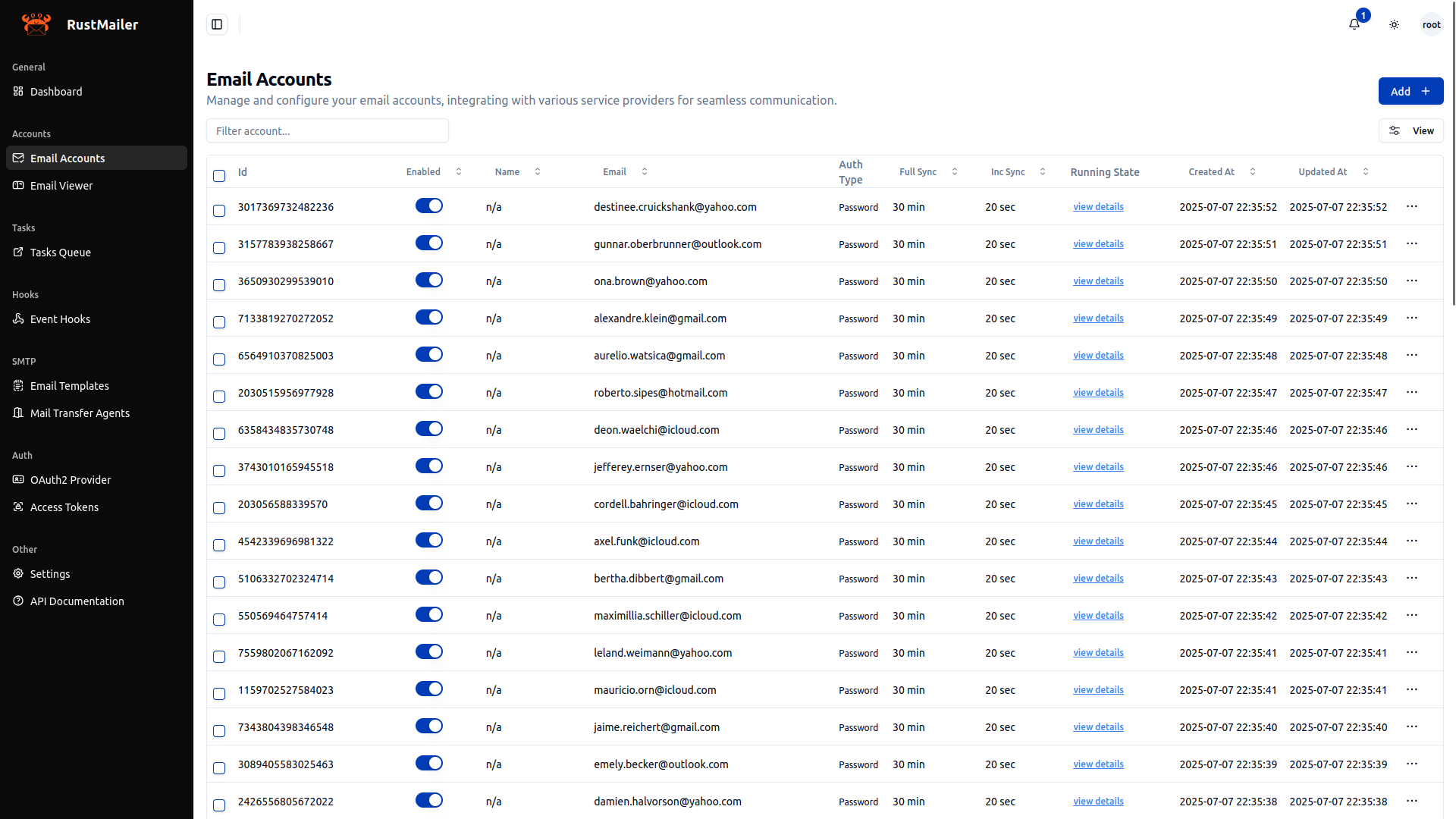The image size is (1456, 819).
Task: View details for roberto.sipes@hotmail.com
Action: pos(1098,392)
